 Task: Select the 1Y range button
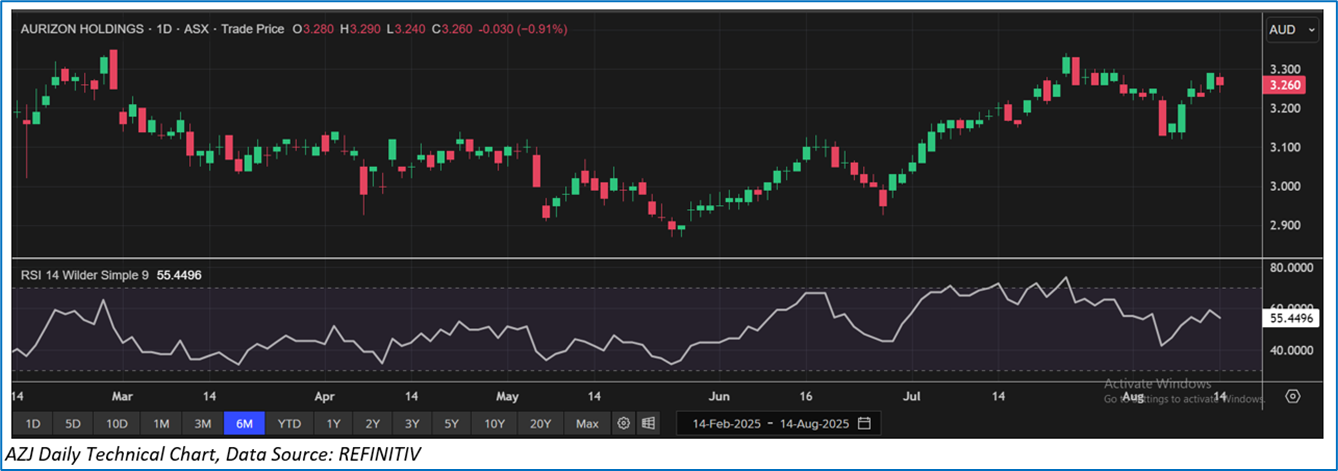(333, 423)
